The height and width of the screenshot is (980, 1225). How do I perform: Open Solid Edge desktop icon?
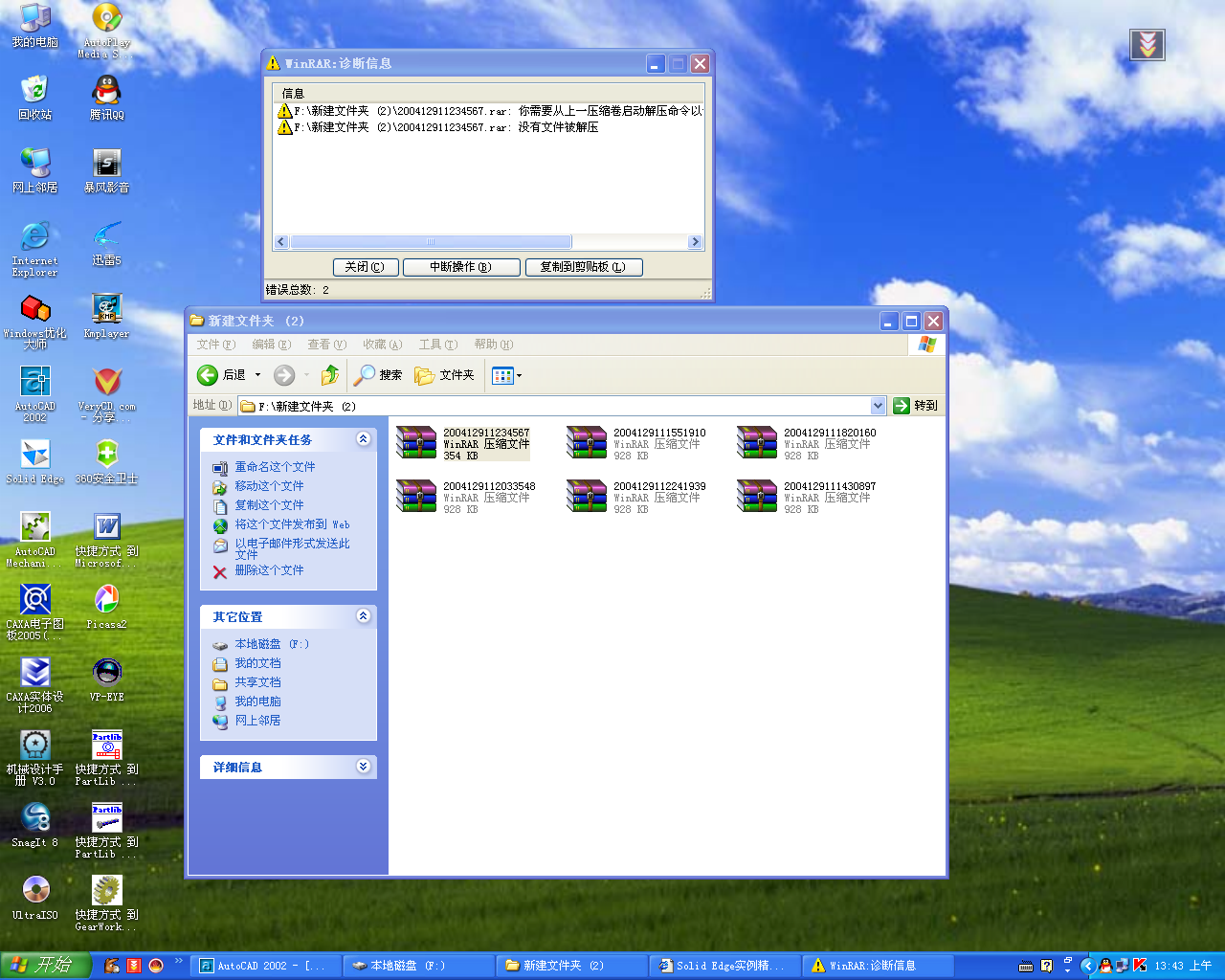35,461
